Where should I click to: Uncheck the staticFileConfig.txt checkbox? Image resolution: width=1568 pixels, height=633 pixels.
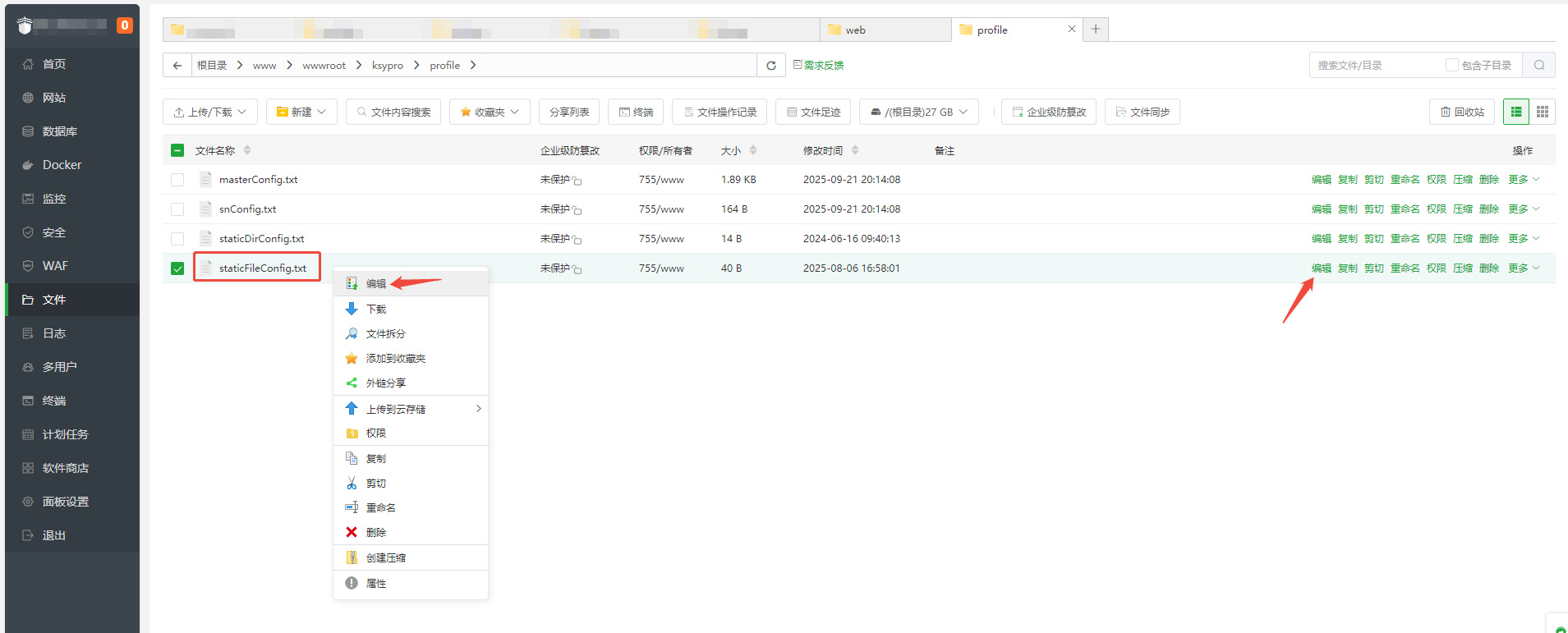177,268
